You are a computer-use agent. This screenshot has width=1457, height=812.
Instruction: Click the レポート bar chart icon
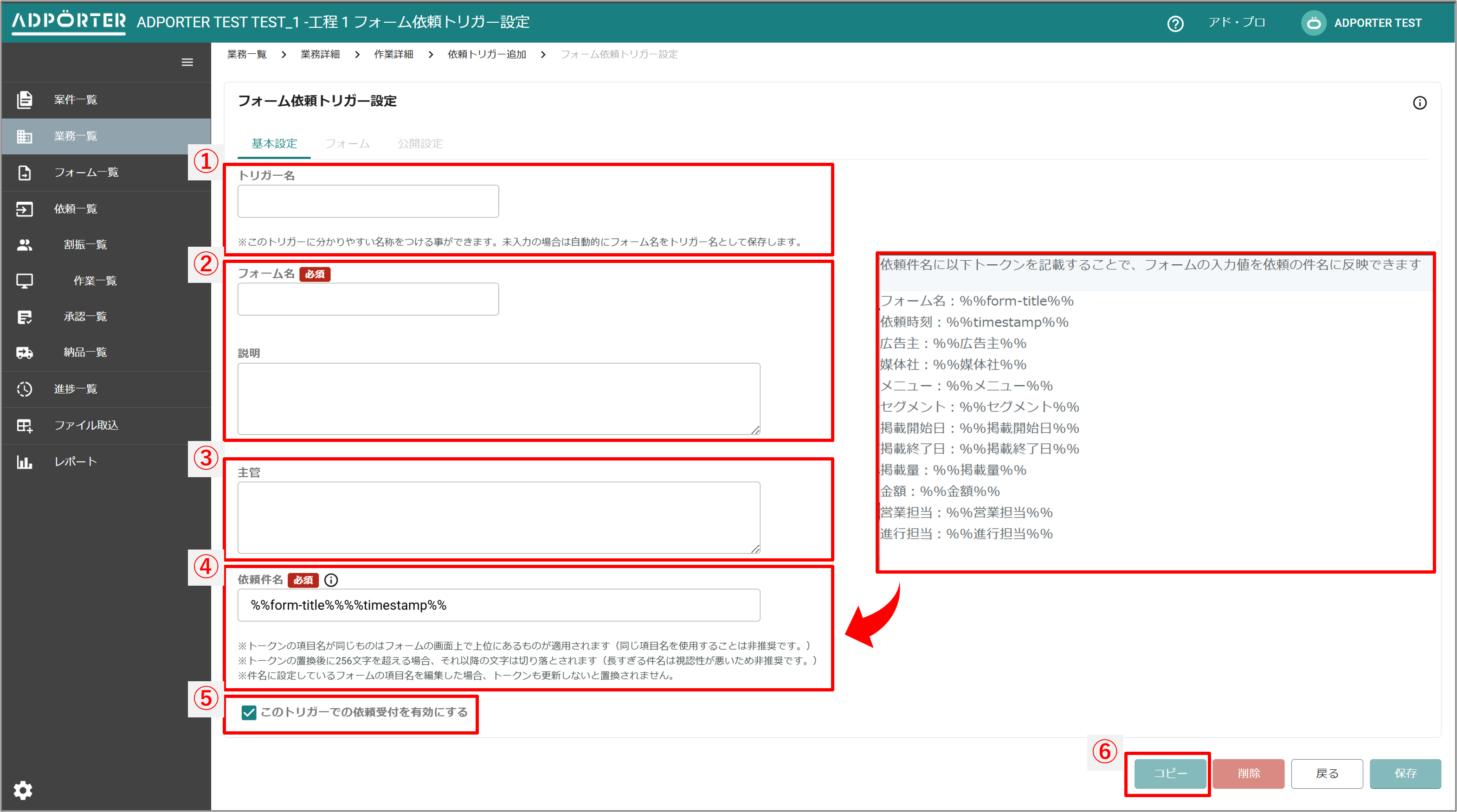tap(24, 462)
